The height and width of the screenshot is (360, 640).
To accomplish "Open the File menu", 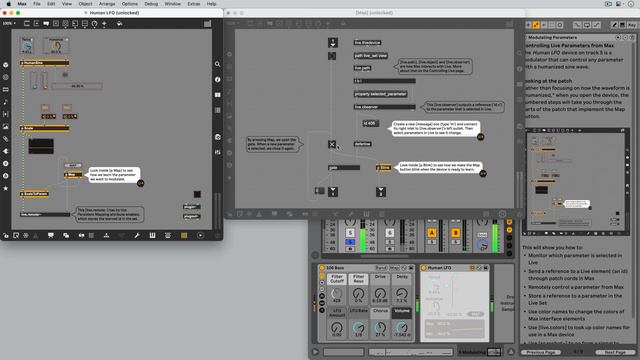I will tap(37, 4).
